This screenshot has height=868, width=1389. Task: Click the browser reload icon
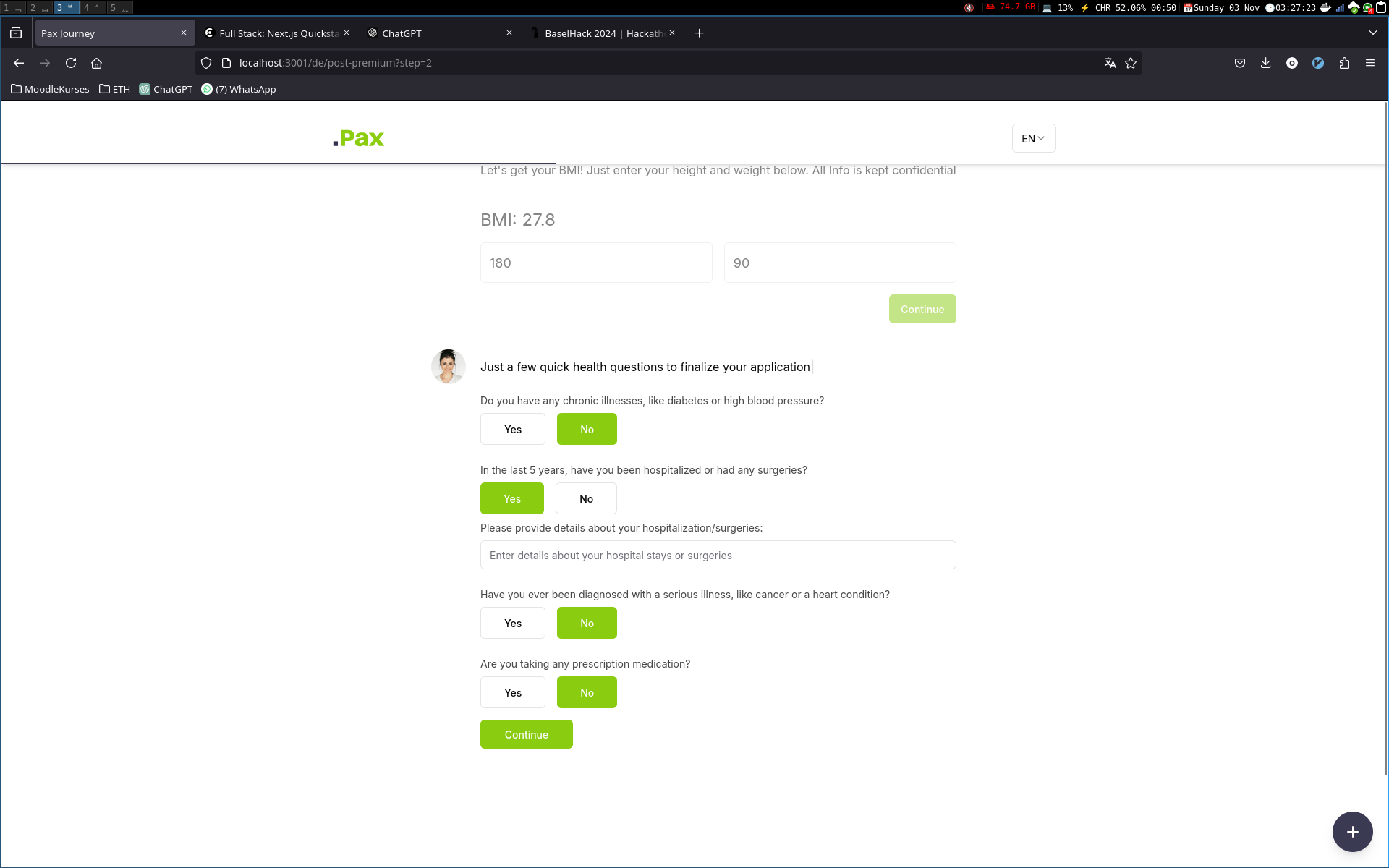tap(71, 63)
